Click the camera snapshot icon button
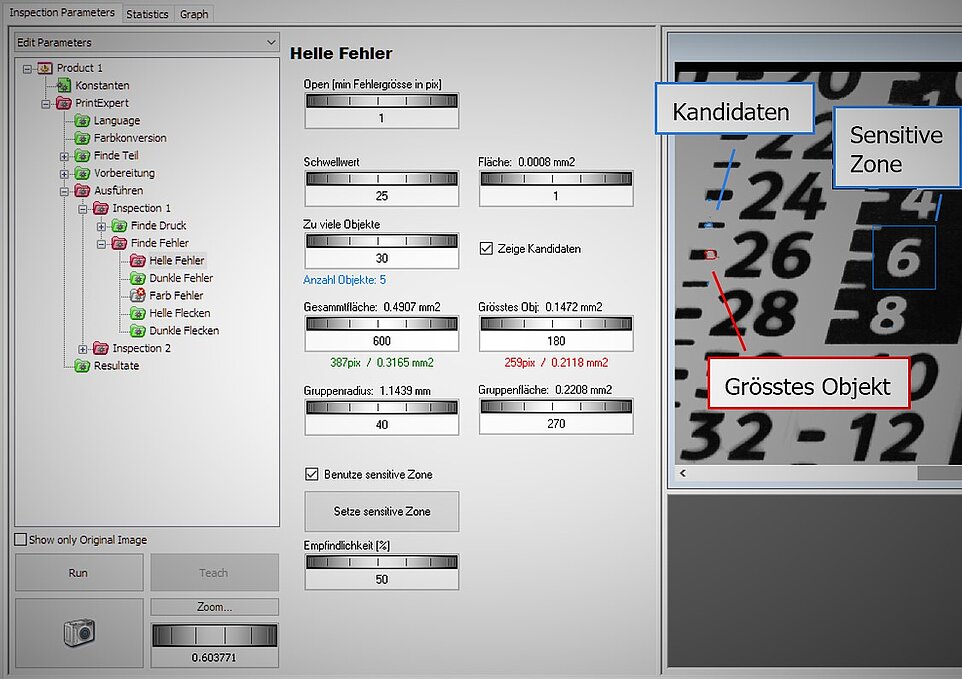The height and width of the screenshot is (679, 962). (x=79, y=632)
